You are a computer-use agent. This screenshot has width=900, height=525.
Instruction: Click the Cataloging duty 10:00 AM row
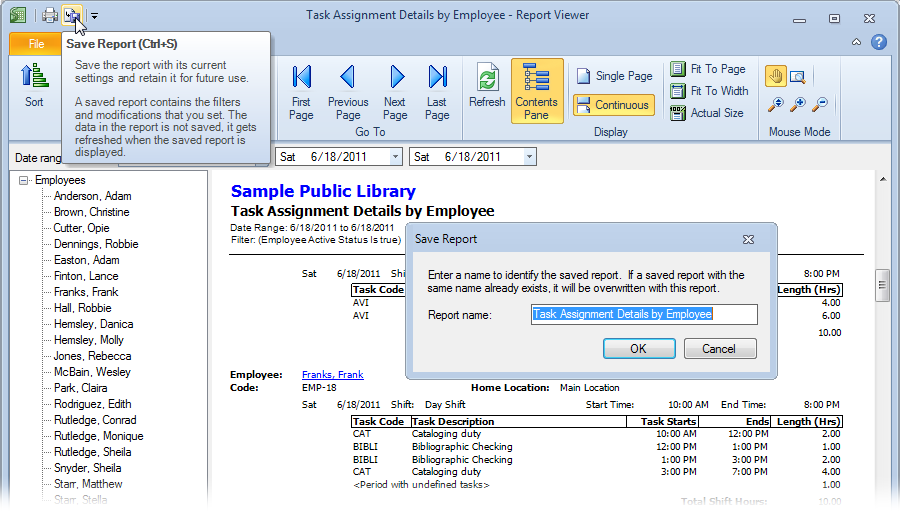(596, 434)
